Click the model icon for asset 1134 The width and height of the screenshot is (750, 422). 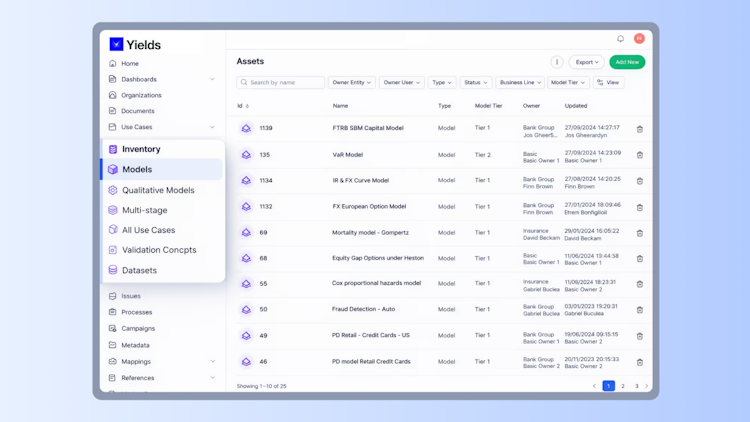[x=246, y=180]
